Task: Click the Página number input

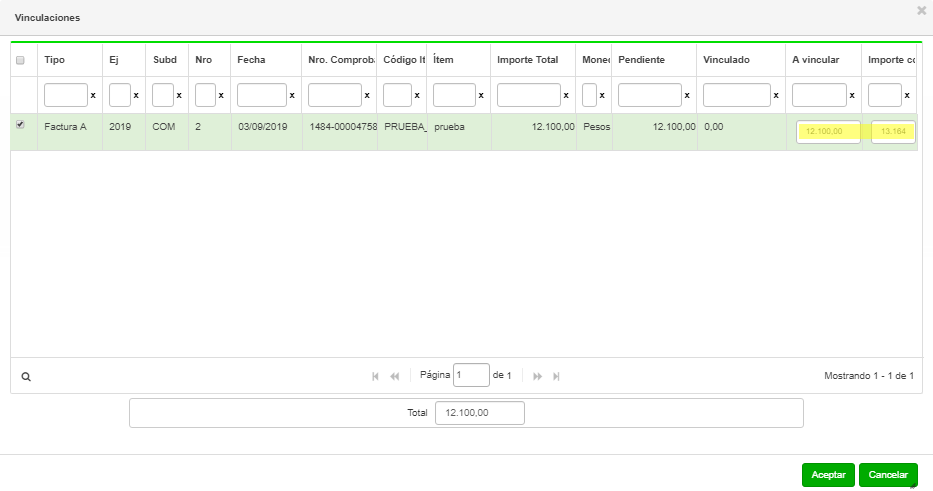Action: [471, 376]
